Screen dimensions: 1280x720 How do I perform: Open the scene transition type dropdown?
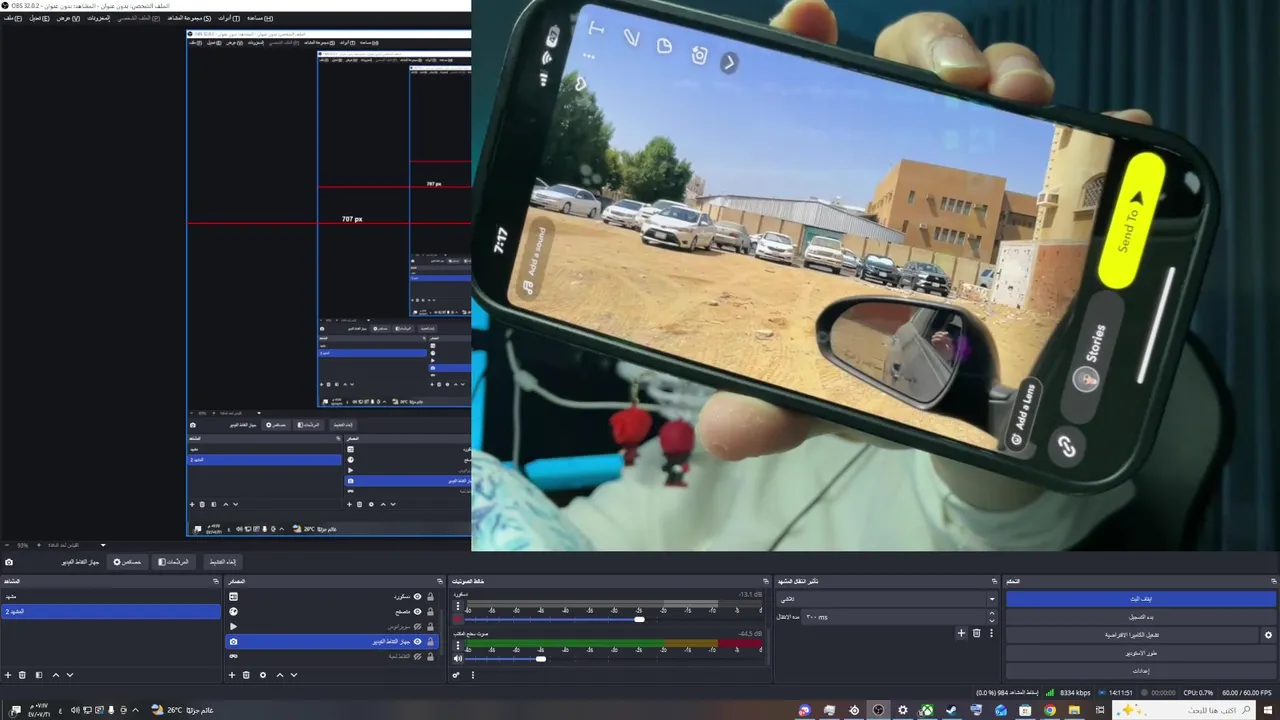[887, 599]
